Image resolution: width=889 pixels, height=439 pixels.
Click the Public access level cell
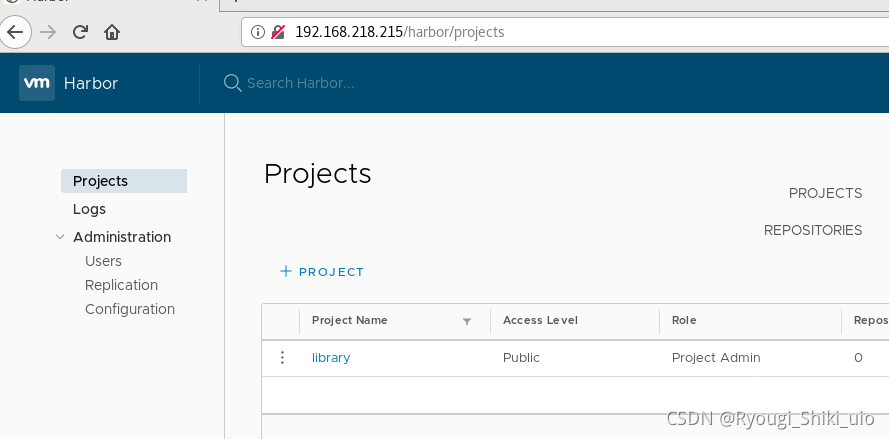pos(521,358)
